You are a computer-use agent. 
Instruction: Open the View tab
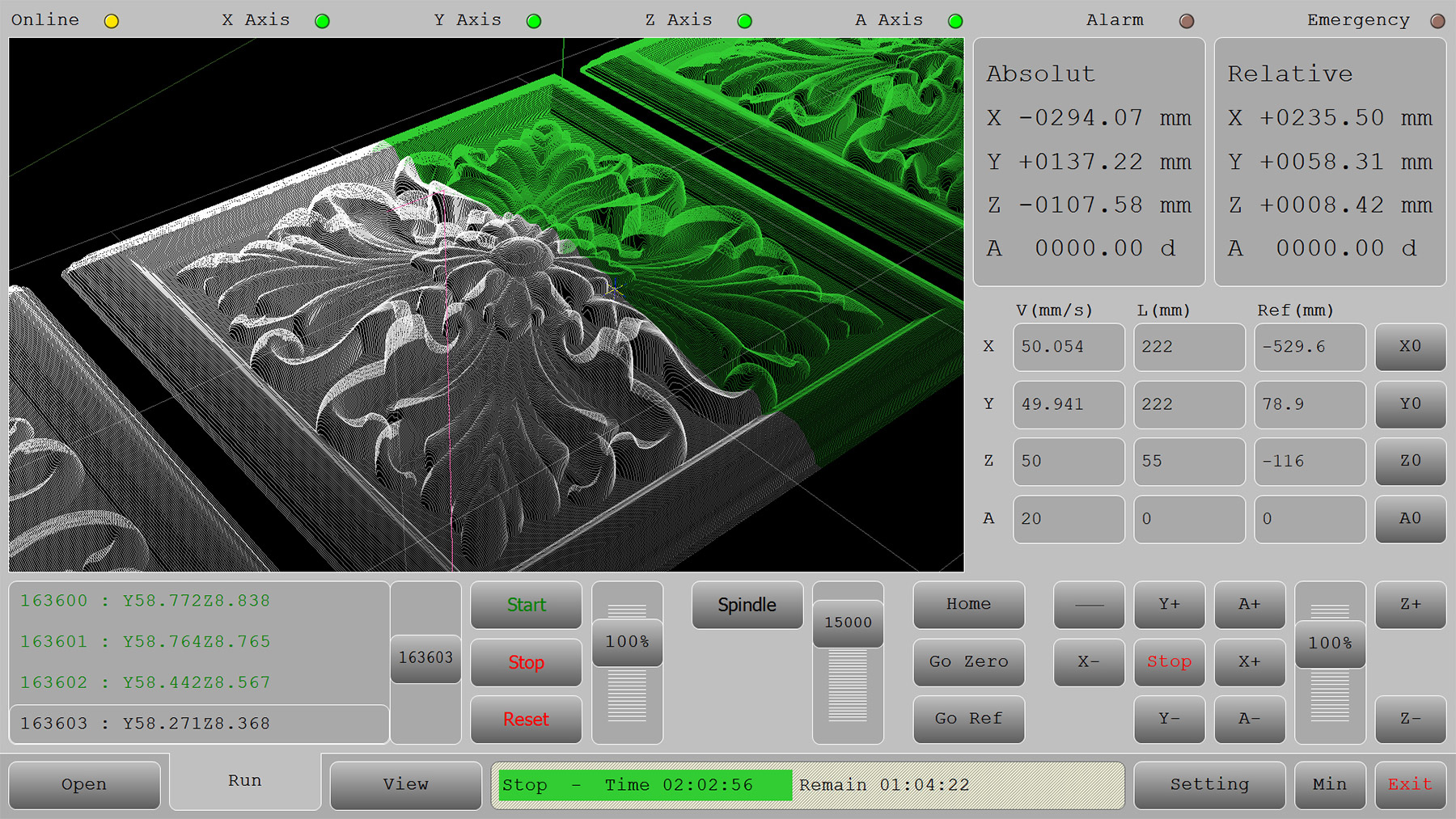(405, 785)
